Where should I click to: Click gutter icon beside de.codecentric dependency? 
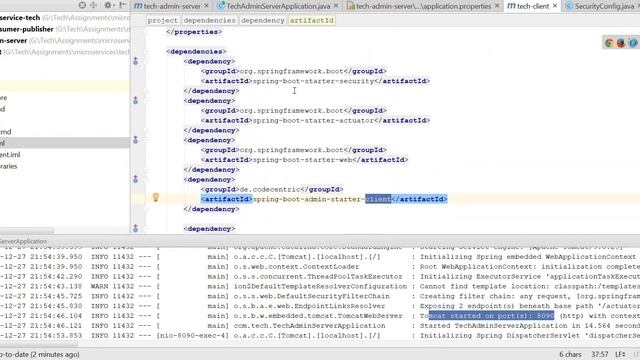coord(136,179)
